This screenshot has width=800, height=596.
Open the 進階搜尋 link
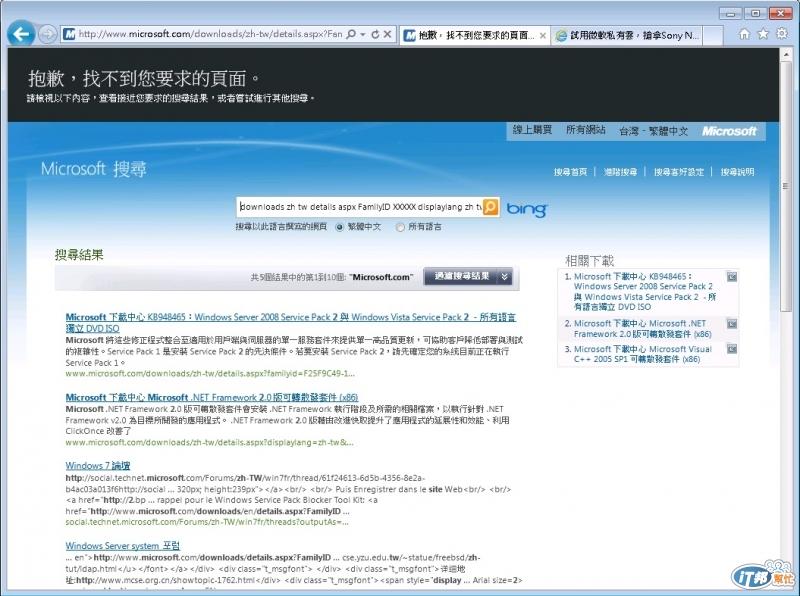620,172
